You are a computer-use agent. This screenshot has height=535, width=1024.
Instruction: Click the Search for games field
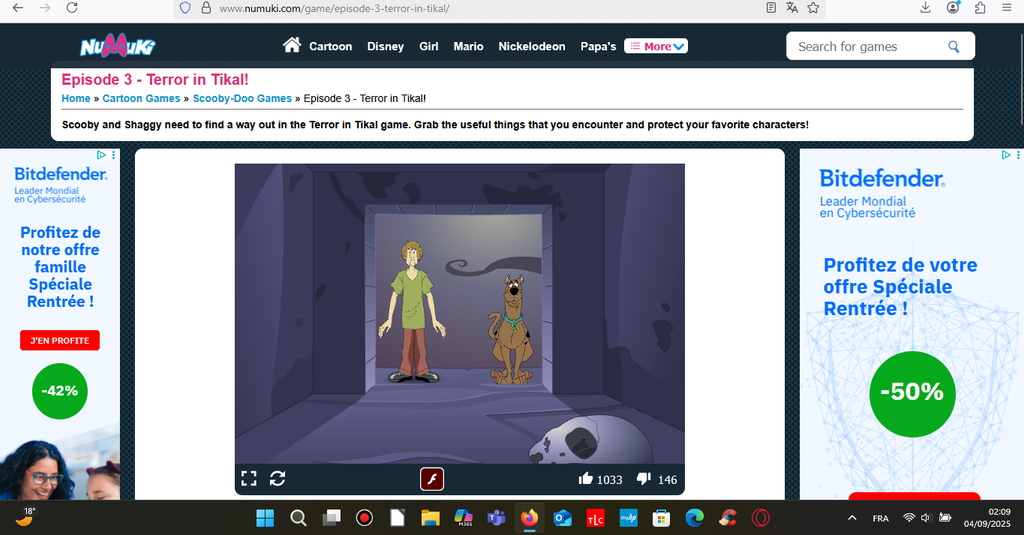[865, 46]
